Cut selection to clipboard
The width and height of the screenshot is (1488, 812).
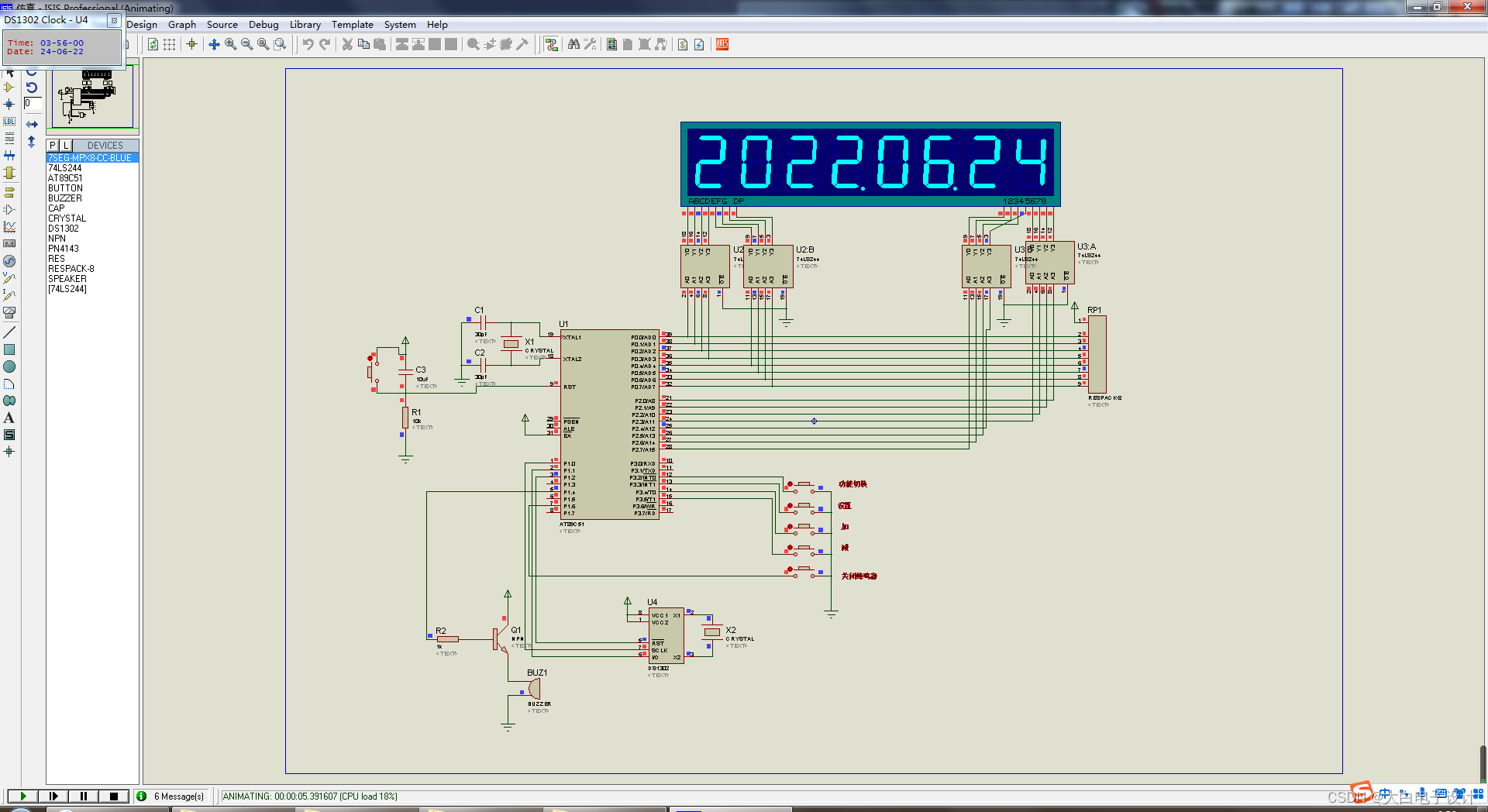pos(347,45)
